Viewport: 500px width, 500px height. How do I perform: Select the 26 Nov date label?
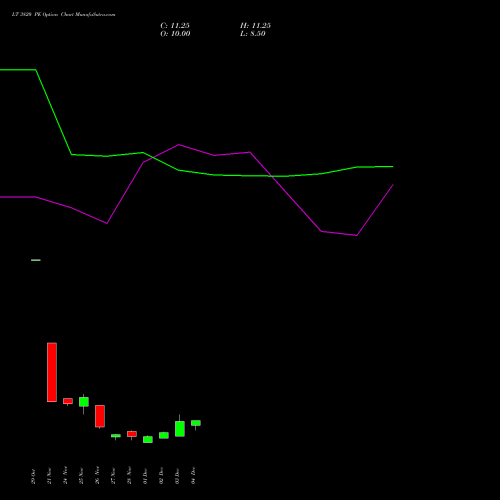(97, 475)
